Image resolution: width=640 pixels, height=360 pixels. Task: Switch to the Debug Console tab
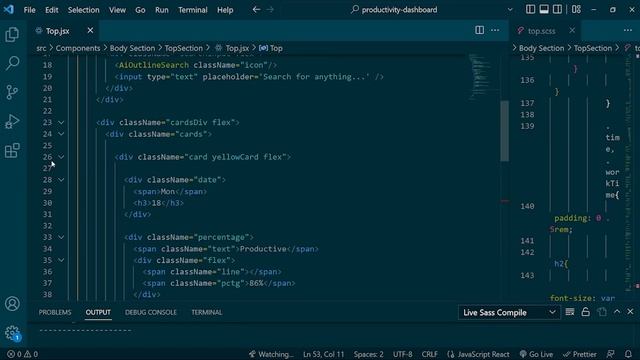pyautogui.click(x=151, y=312)
